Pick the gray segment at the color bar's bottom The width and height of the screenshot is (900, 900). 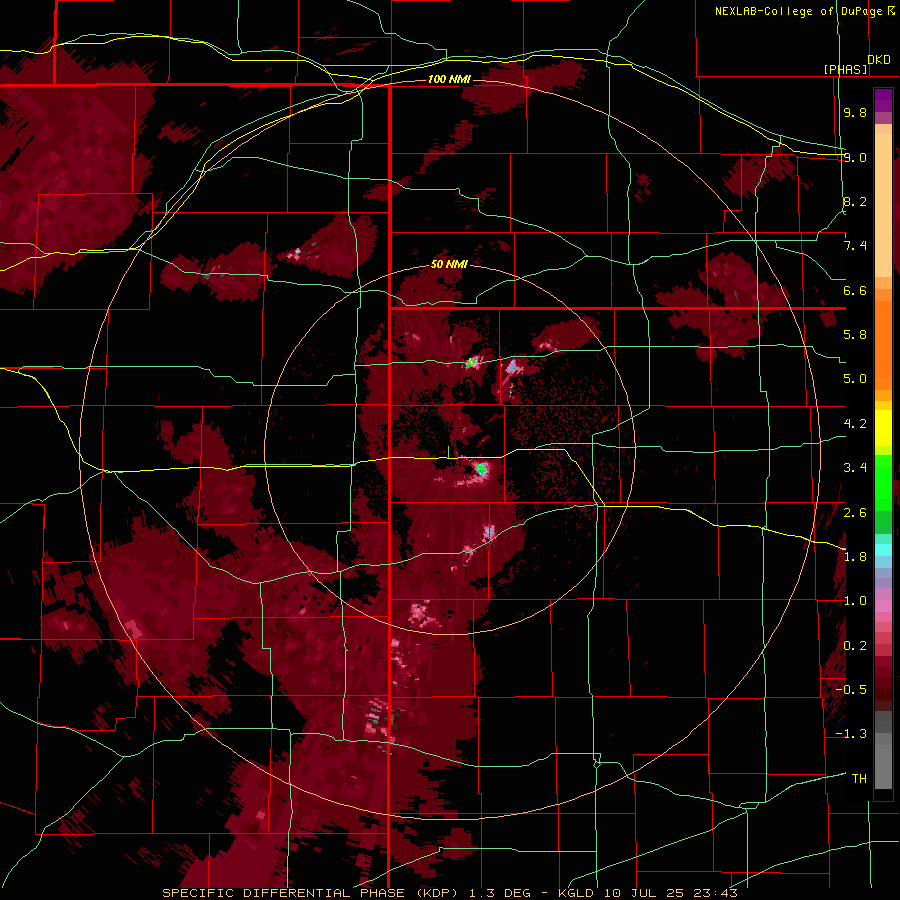(883, 763)
